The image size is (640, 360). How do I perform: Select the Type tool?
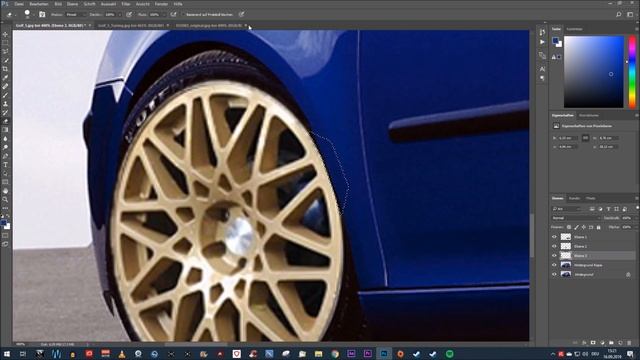5,164
